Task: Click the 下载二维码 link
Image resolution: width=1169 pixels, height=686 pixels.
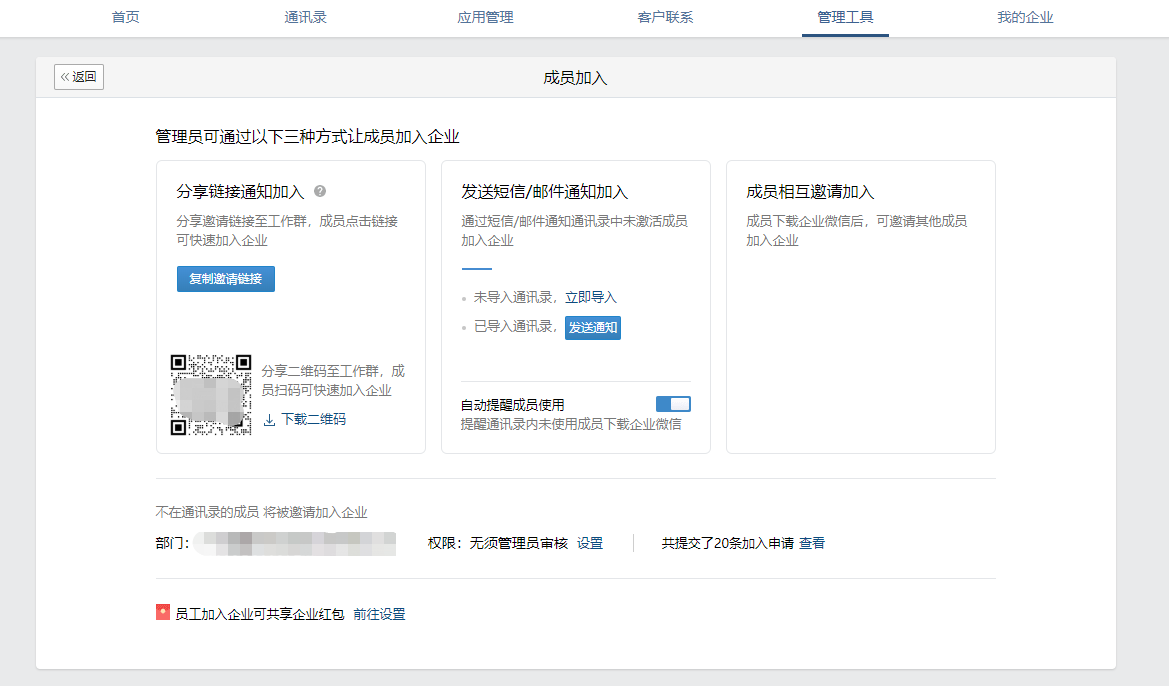Action: click(313, 420)
